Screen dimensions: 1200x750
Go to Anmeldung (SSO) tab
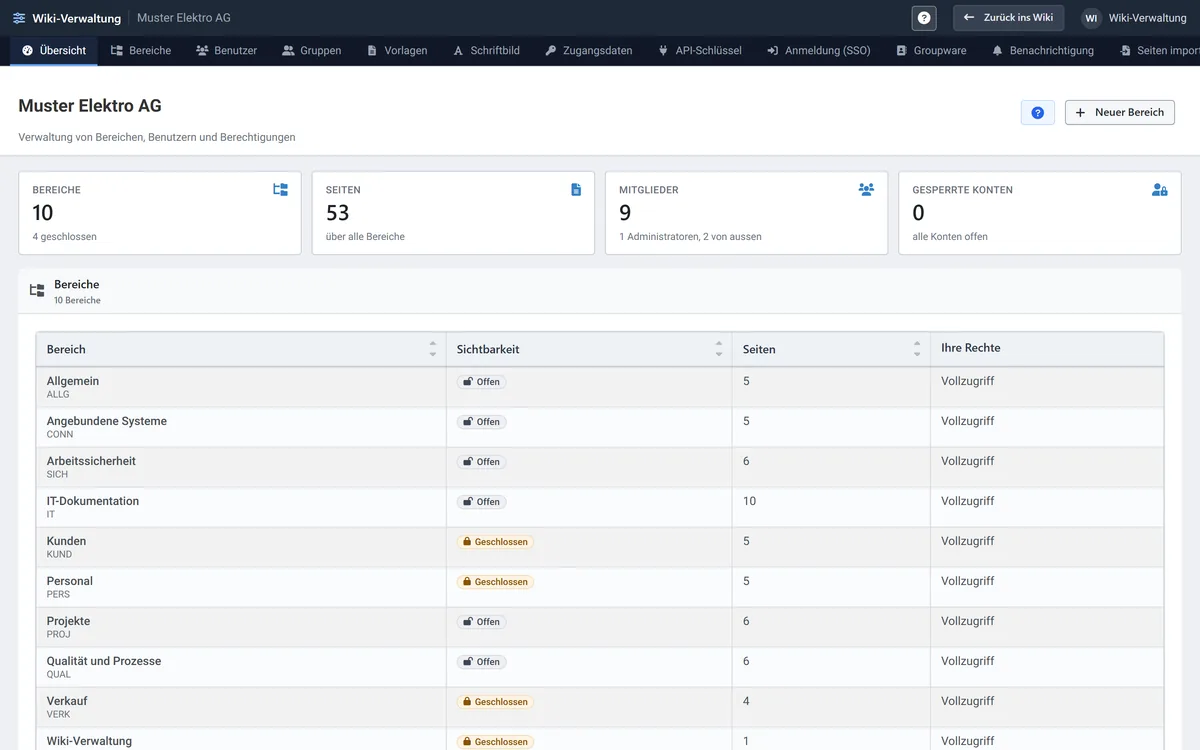pyautogui.click(x=818, y=50)
